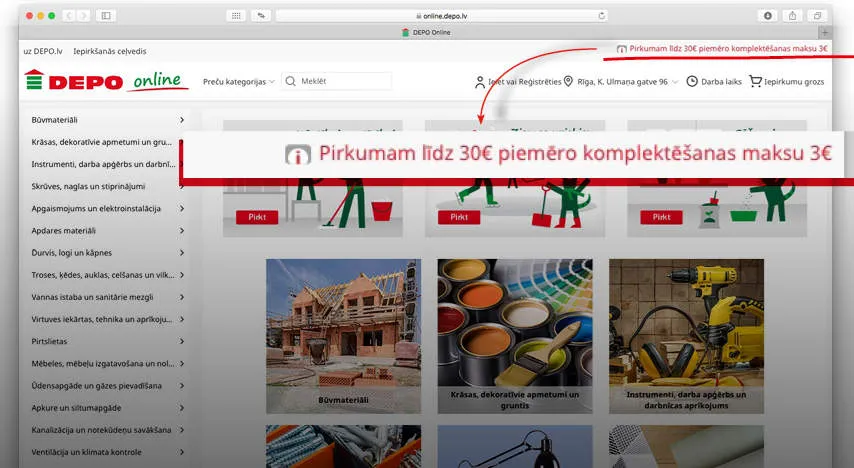854x468 pixels.
Task: Open the lamp image category tile
Action: [515, 446]
